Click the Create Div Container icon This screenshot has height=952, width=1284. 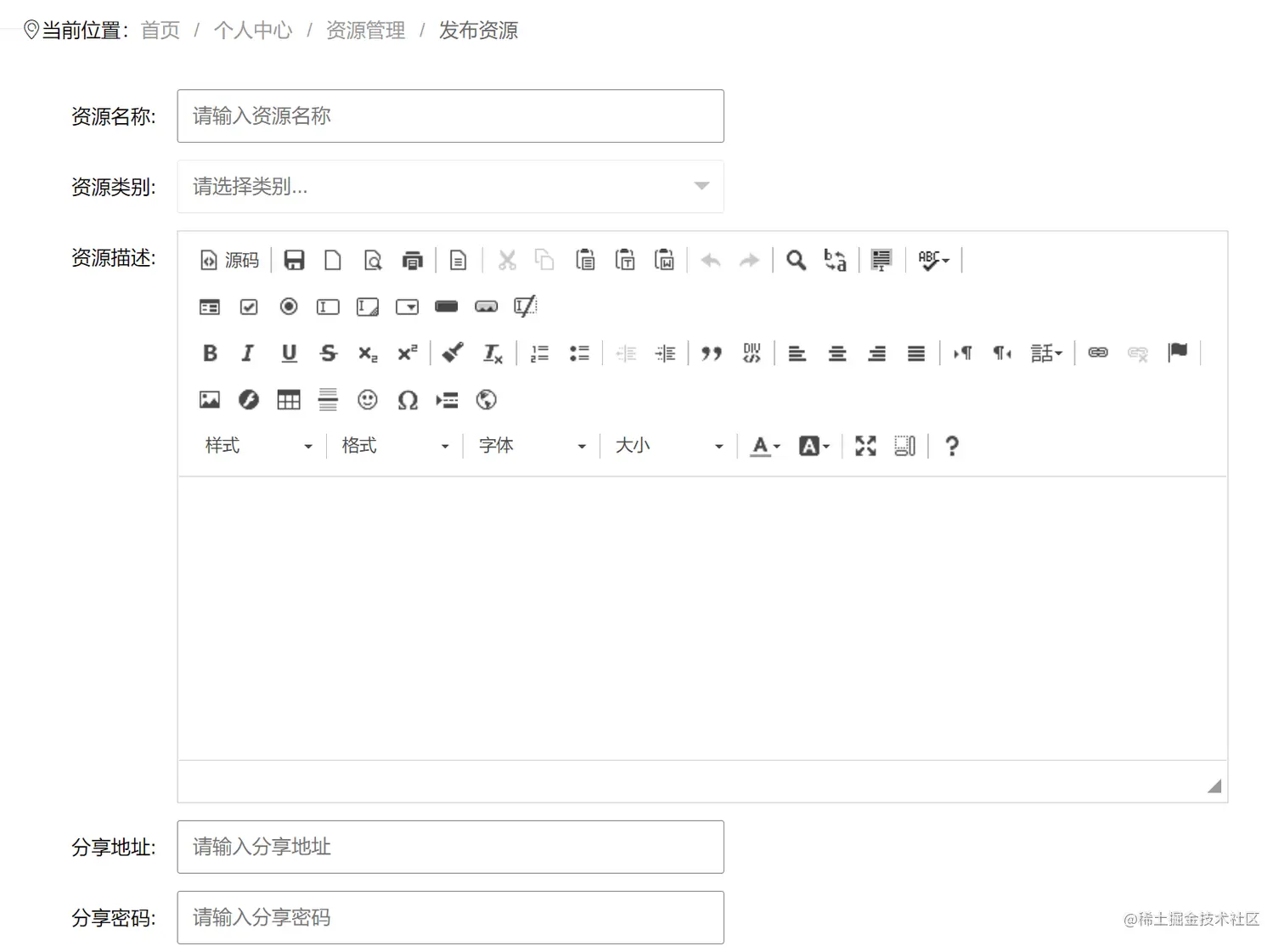[752, 353]
